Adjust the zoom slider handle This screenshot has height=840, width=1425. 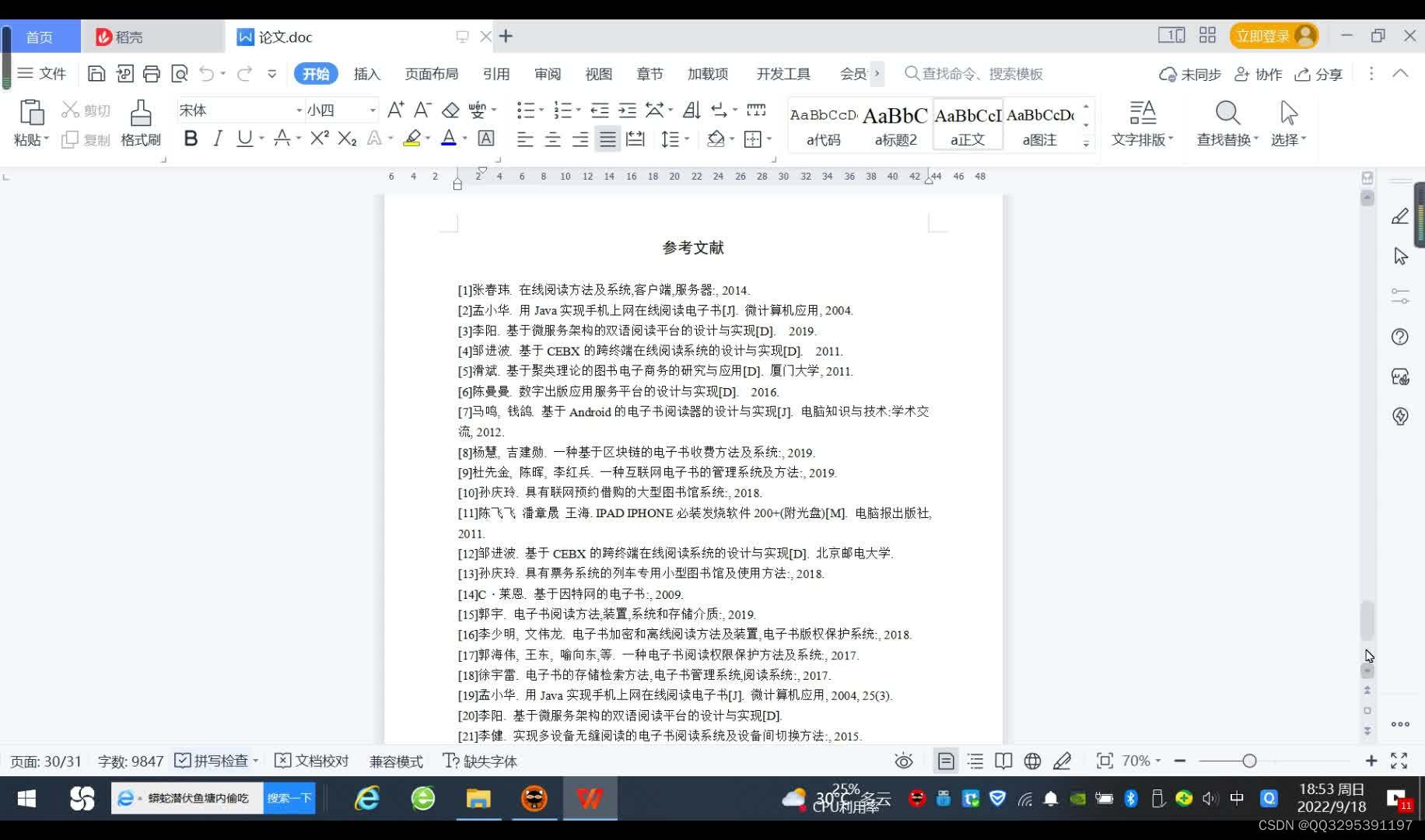pos(1249,761)
